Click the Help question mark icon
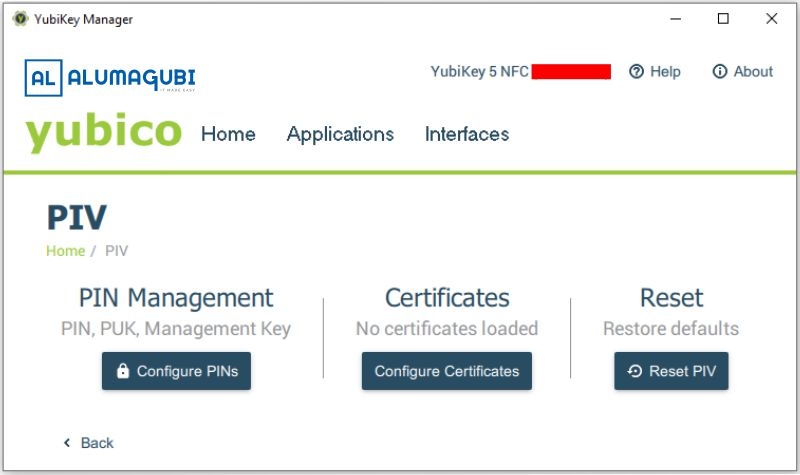Viewport: 800px width, 475px height. click(636, 71)
